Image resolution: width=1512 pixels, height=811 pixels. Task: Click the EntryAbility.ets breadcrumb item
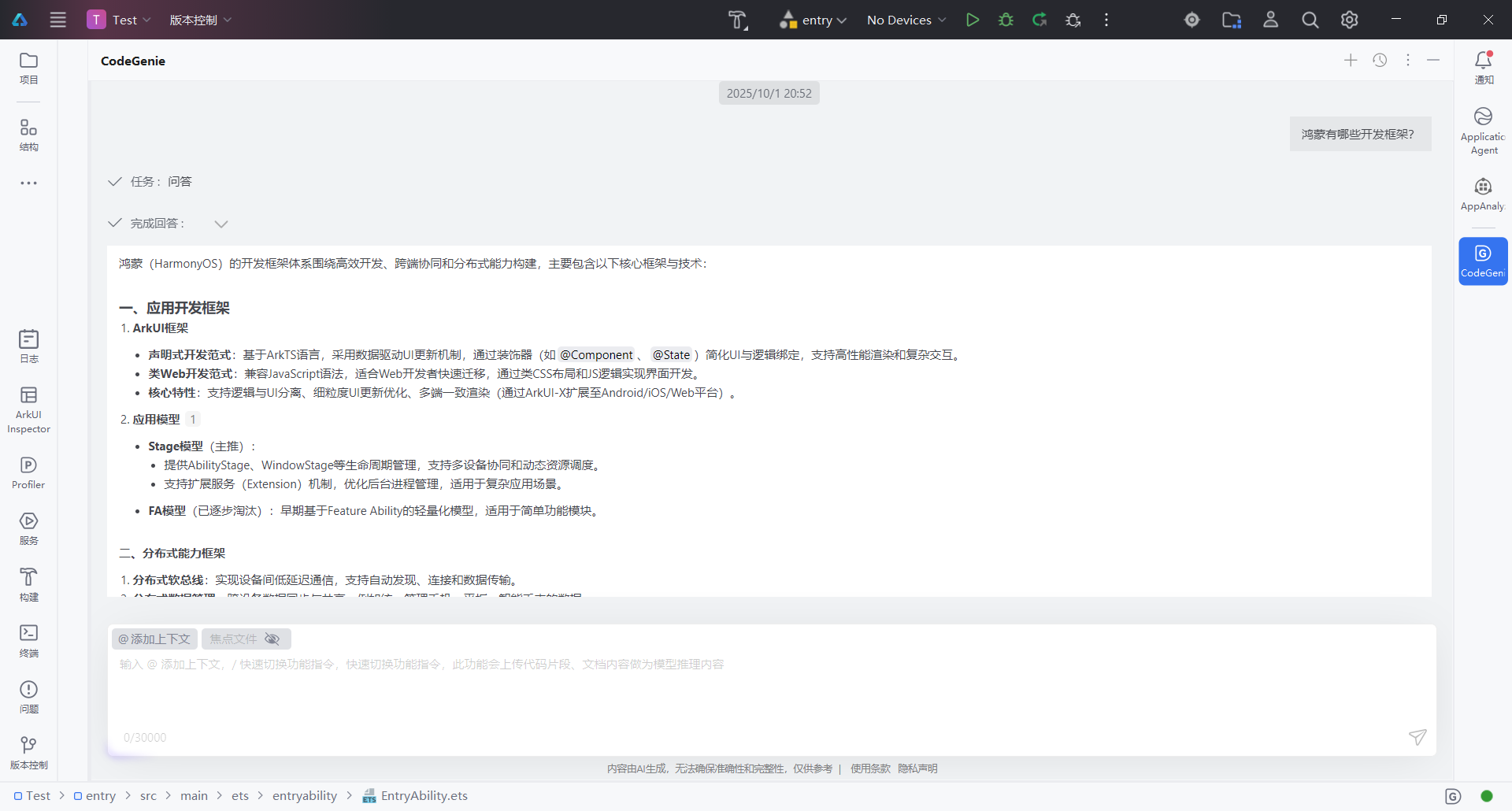[415, 796]
